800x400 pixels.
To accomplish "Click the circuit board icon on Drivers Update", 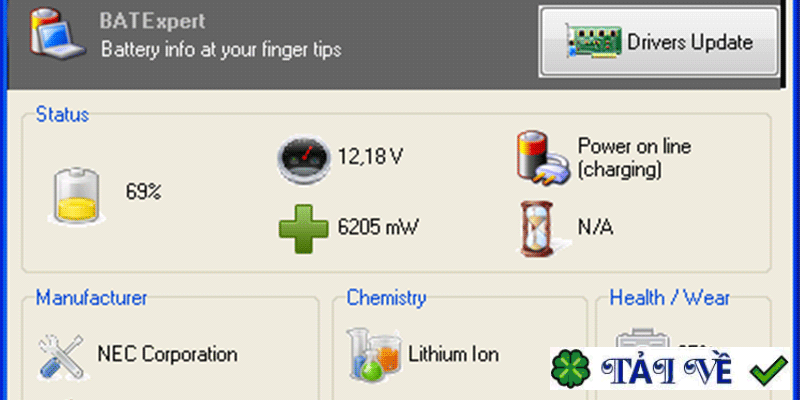I will coord(594,42).
